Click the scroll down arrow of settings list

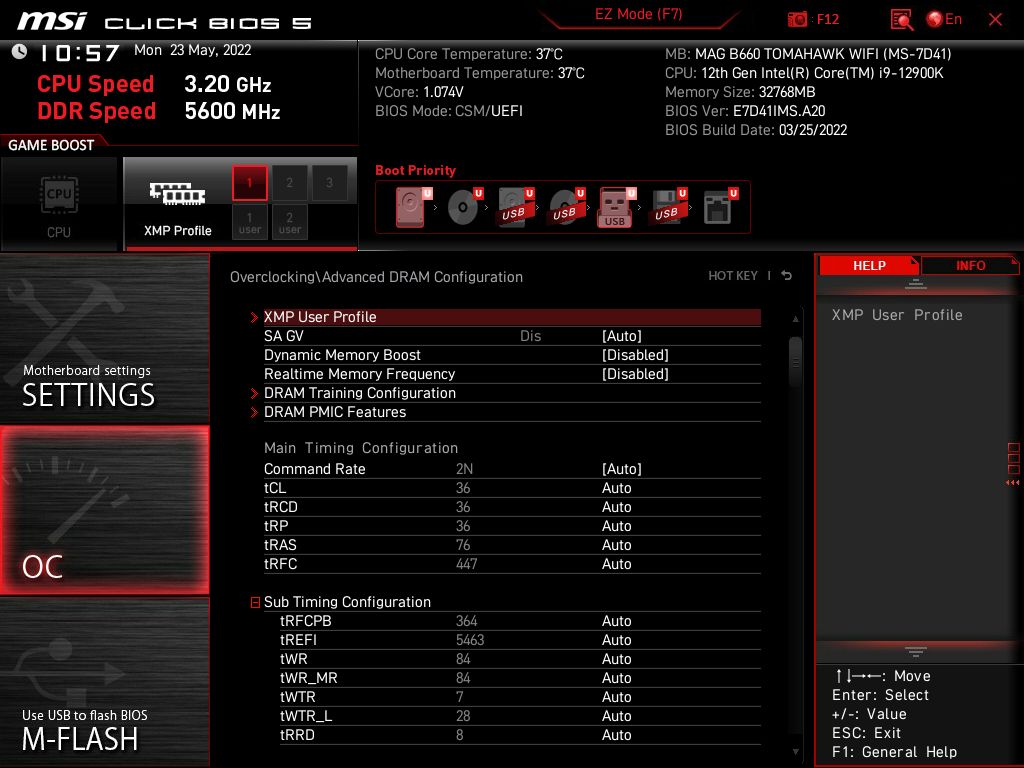click(x=795, y=752)
